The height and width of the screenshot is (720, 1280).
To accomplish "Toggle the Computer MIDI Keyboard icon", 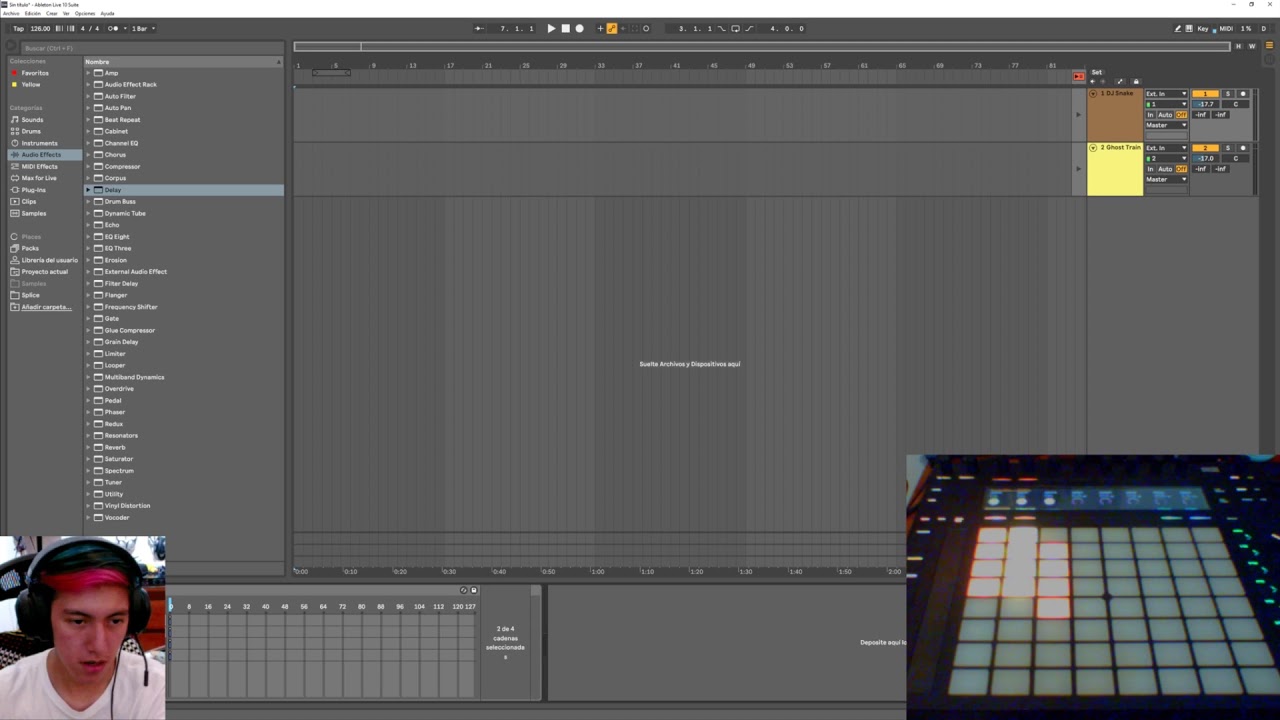I will 1189,28.
